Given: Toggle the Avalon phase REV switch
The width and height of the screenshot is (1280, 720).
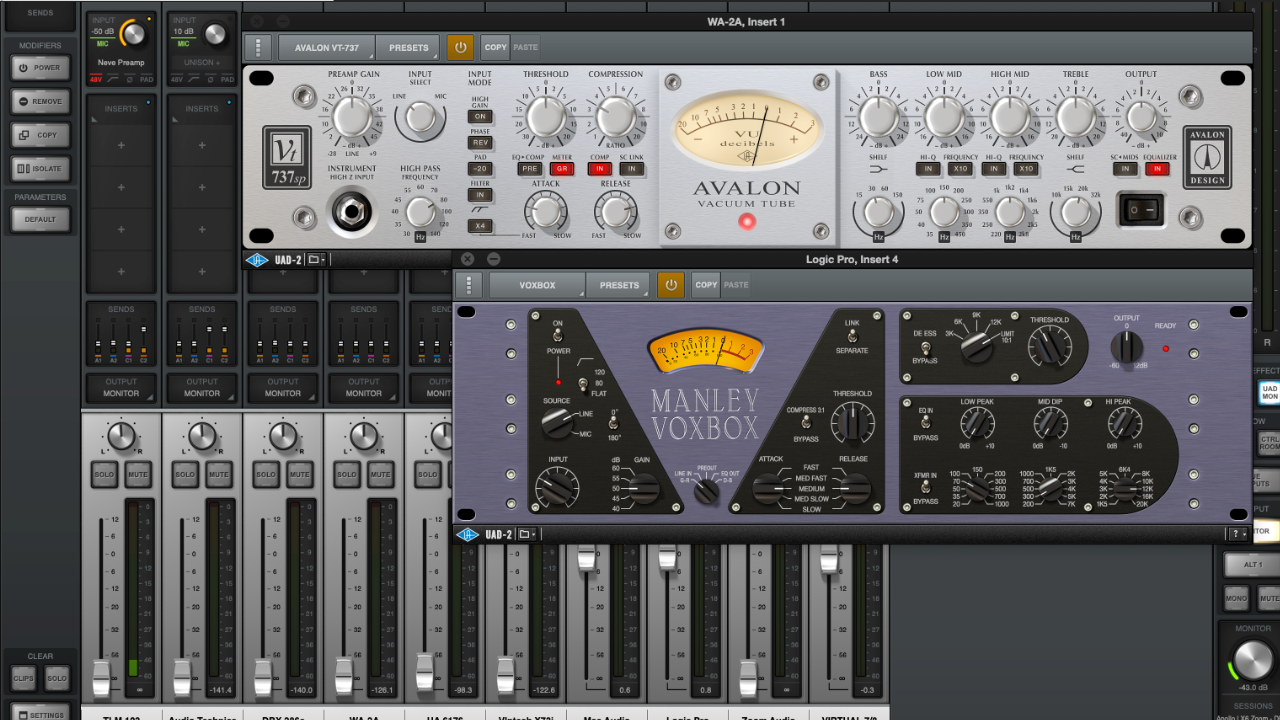Looking at the screenshot, I should tap(480, 143).
